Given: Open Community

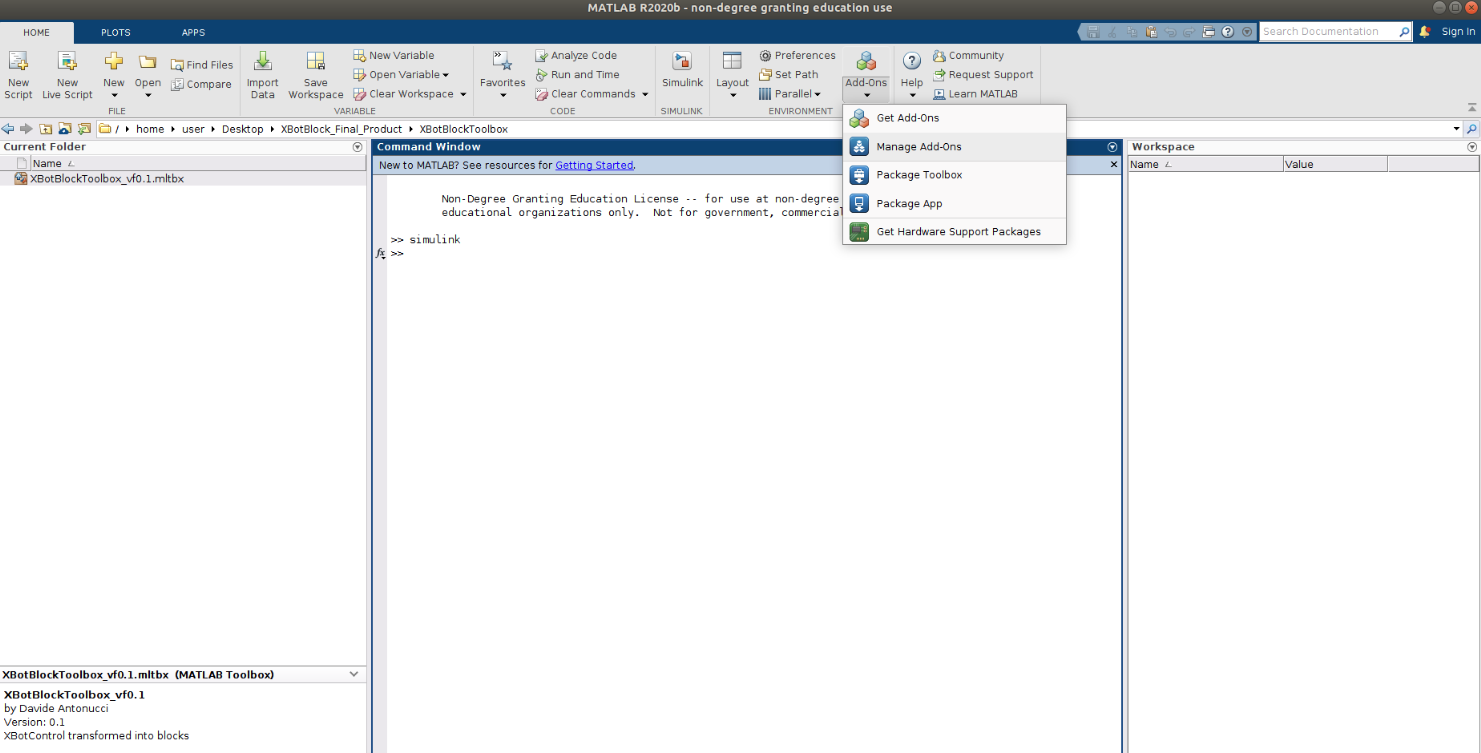Looking at the screenshot, I should click(968, 56).
